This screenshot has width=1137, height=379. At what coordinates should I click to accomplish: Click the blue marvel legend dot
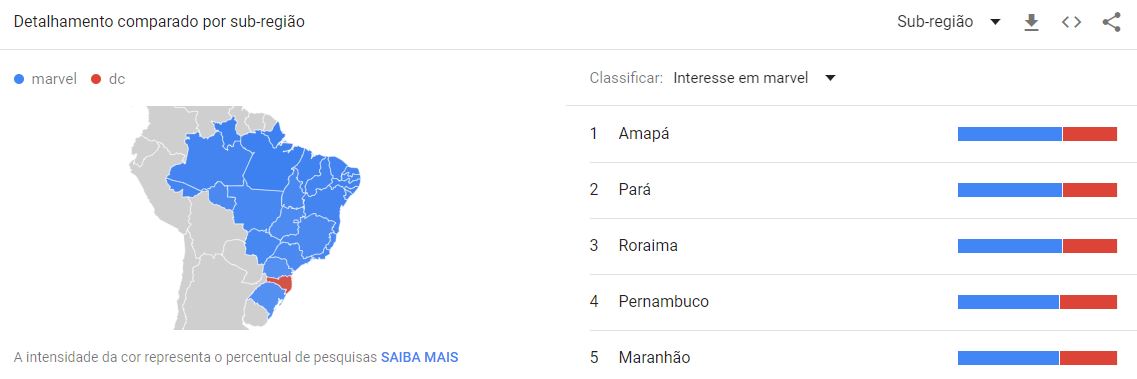(x=20, y=79)
